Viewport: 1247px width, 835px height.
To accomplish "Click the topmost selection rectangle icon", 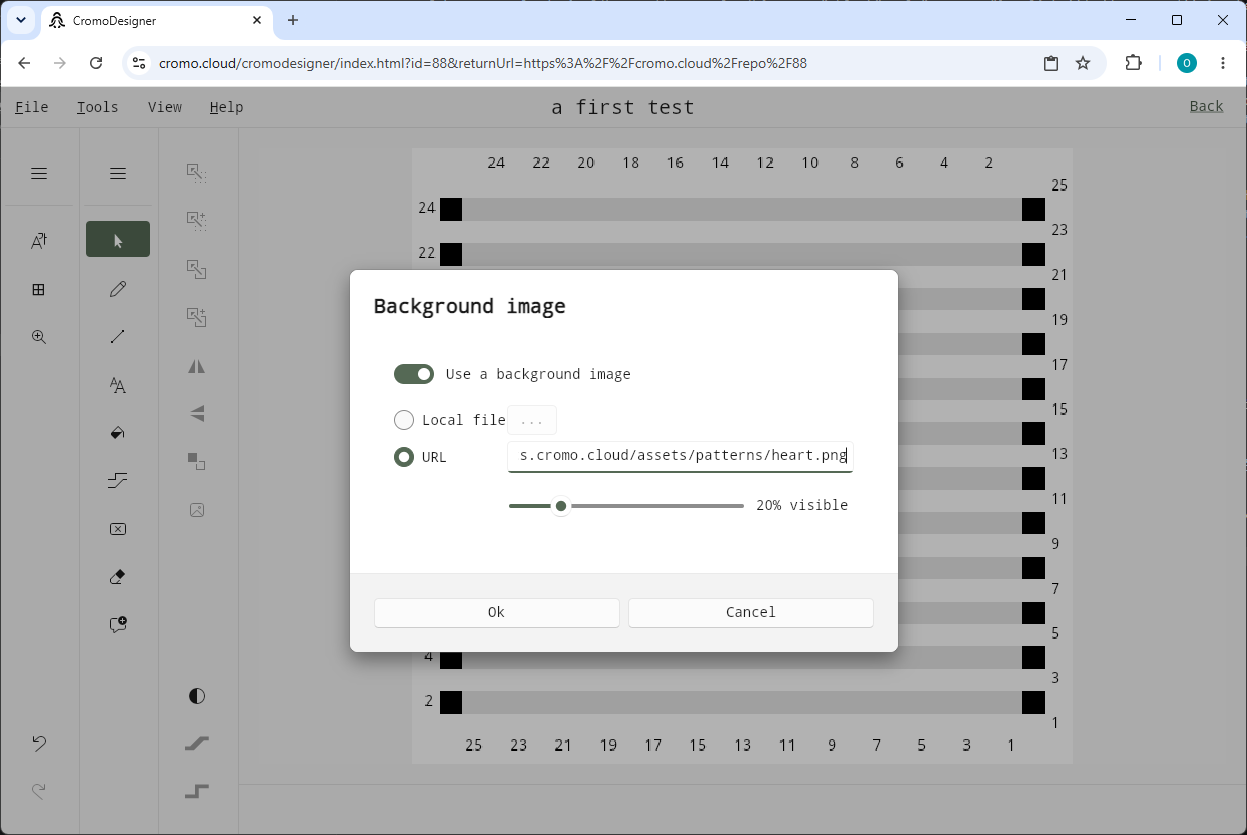I will [197, 173].
